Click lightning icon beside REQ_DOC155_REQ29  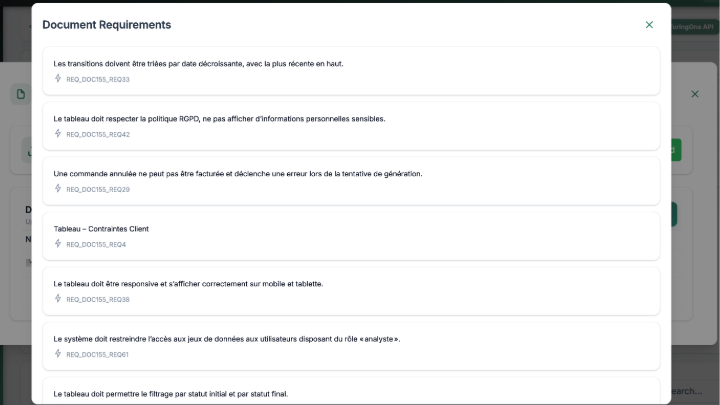point(58,188)
